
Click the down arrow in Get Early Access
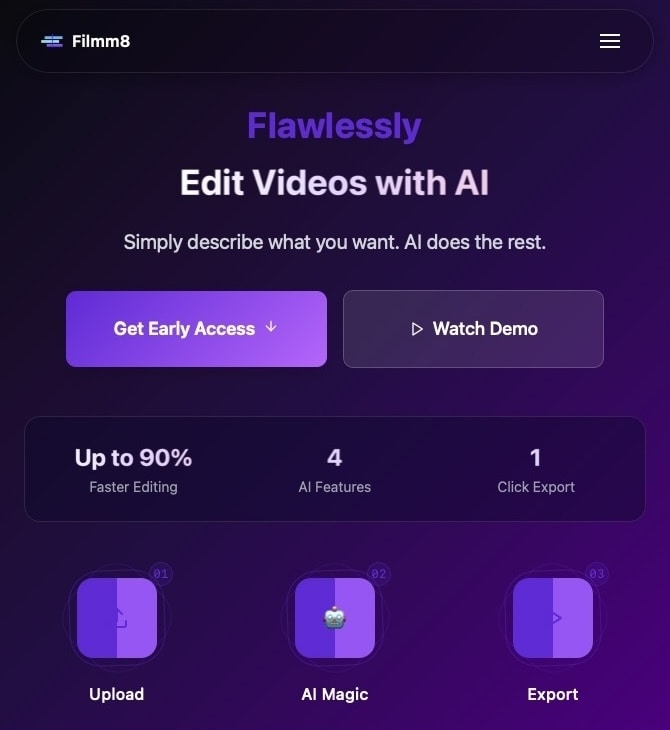coord(271,327)
